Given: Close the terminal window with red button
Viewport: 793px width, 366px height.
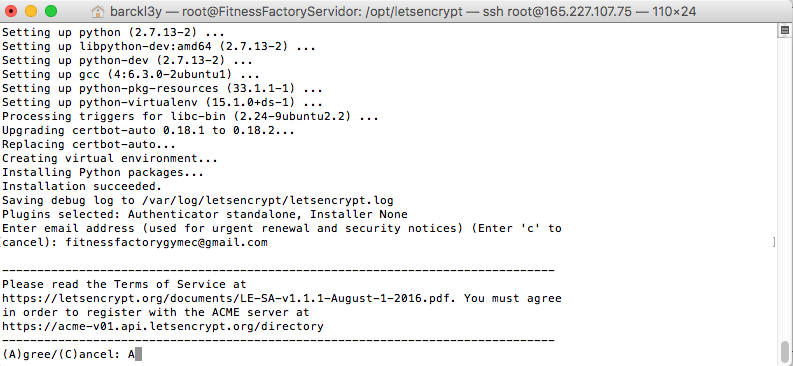Looking at the screenshot, I should pos(12,11).
